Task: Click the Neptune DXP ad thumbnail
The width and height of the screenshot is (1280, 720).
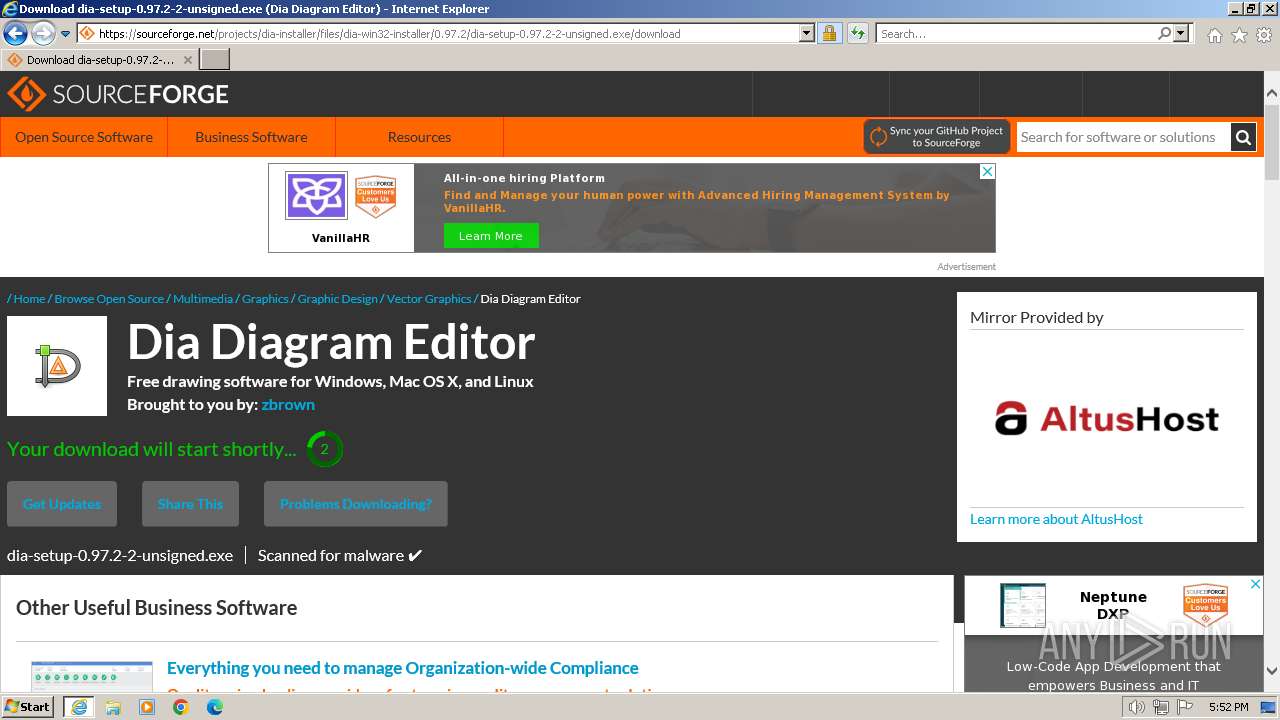Action: 1023,606
